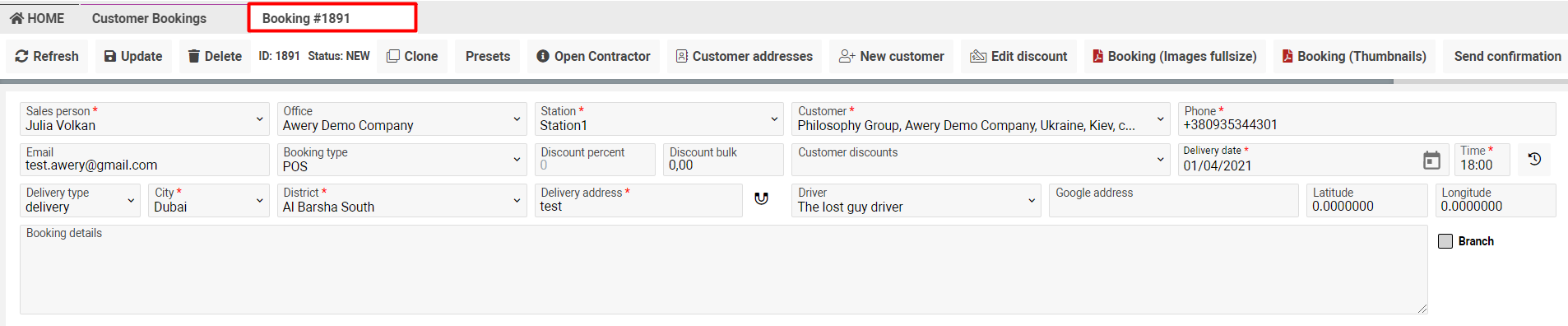Go to the HOME tab
1568x326 pixels.
coord(37,18)
